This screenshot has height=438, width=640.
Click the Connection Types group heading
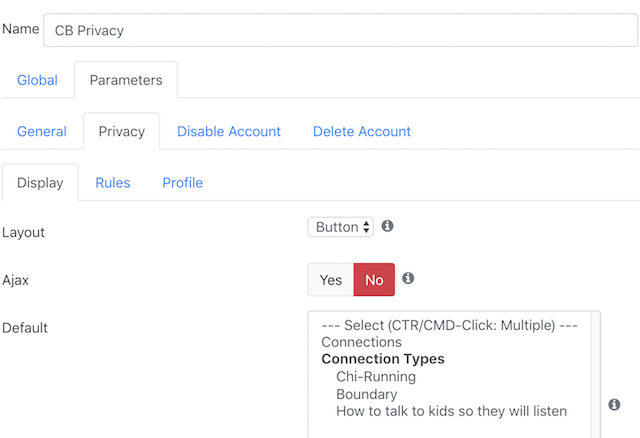coord(382,359)
